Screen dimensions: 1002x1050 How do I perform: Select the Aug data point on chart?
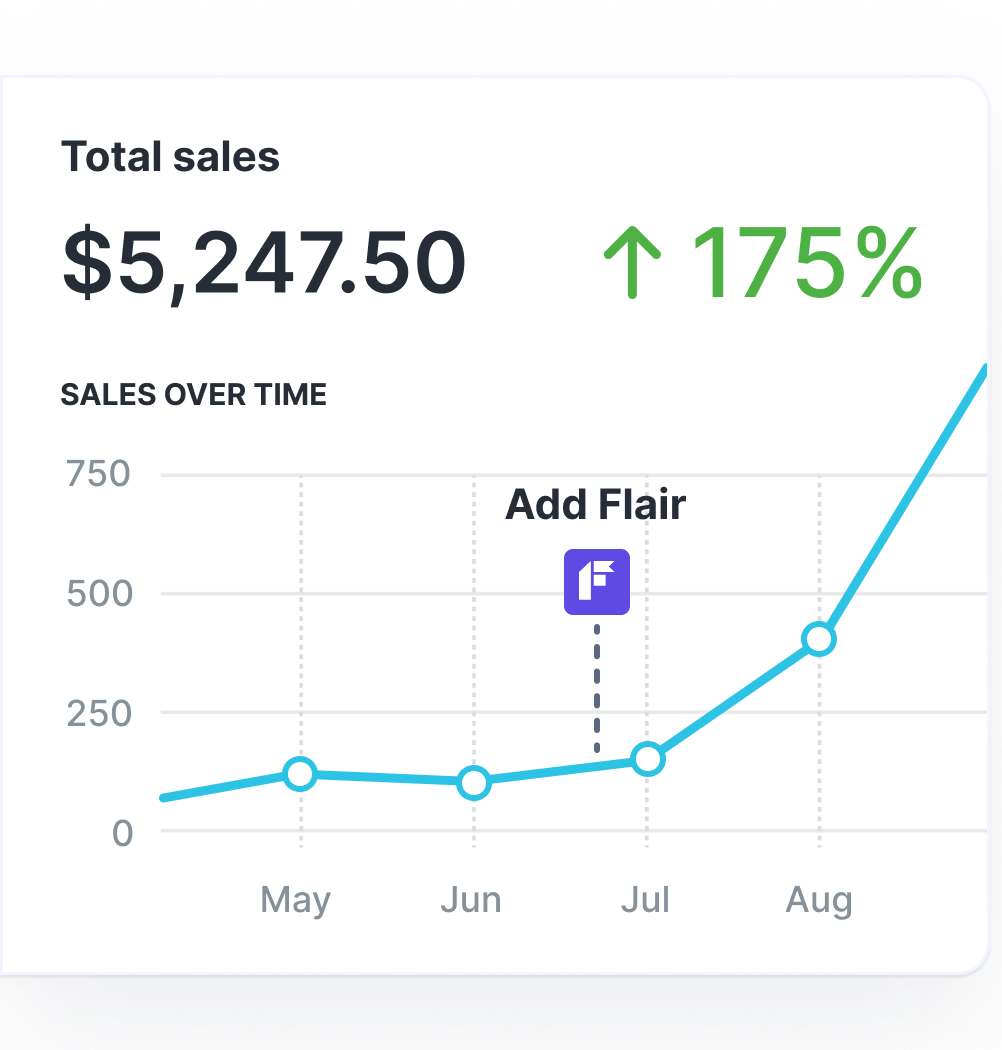click(x=819, y=639)
